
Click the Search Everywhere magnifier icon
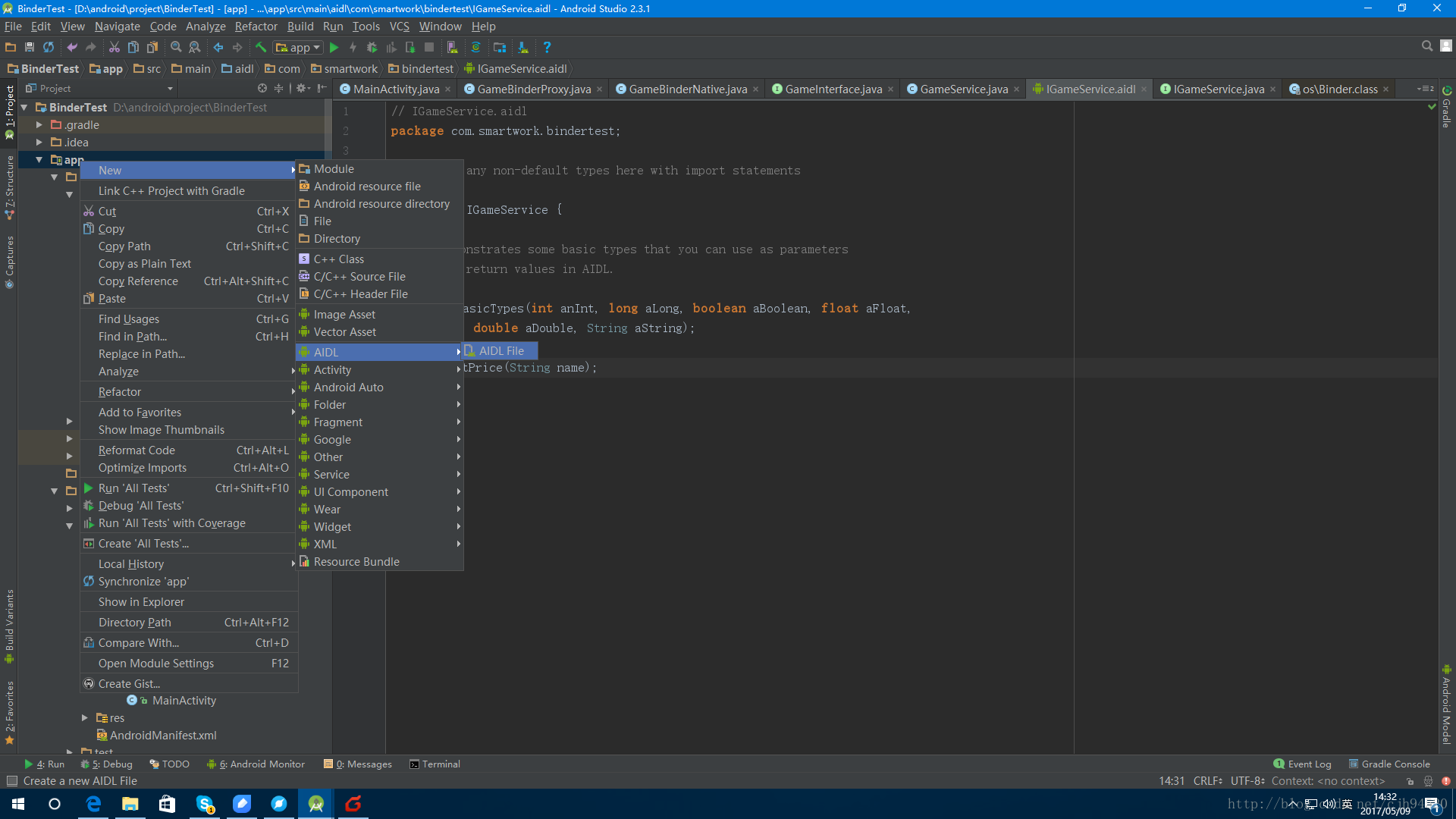(x=1427, y=46)
